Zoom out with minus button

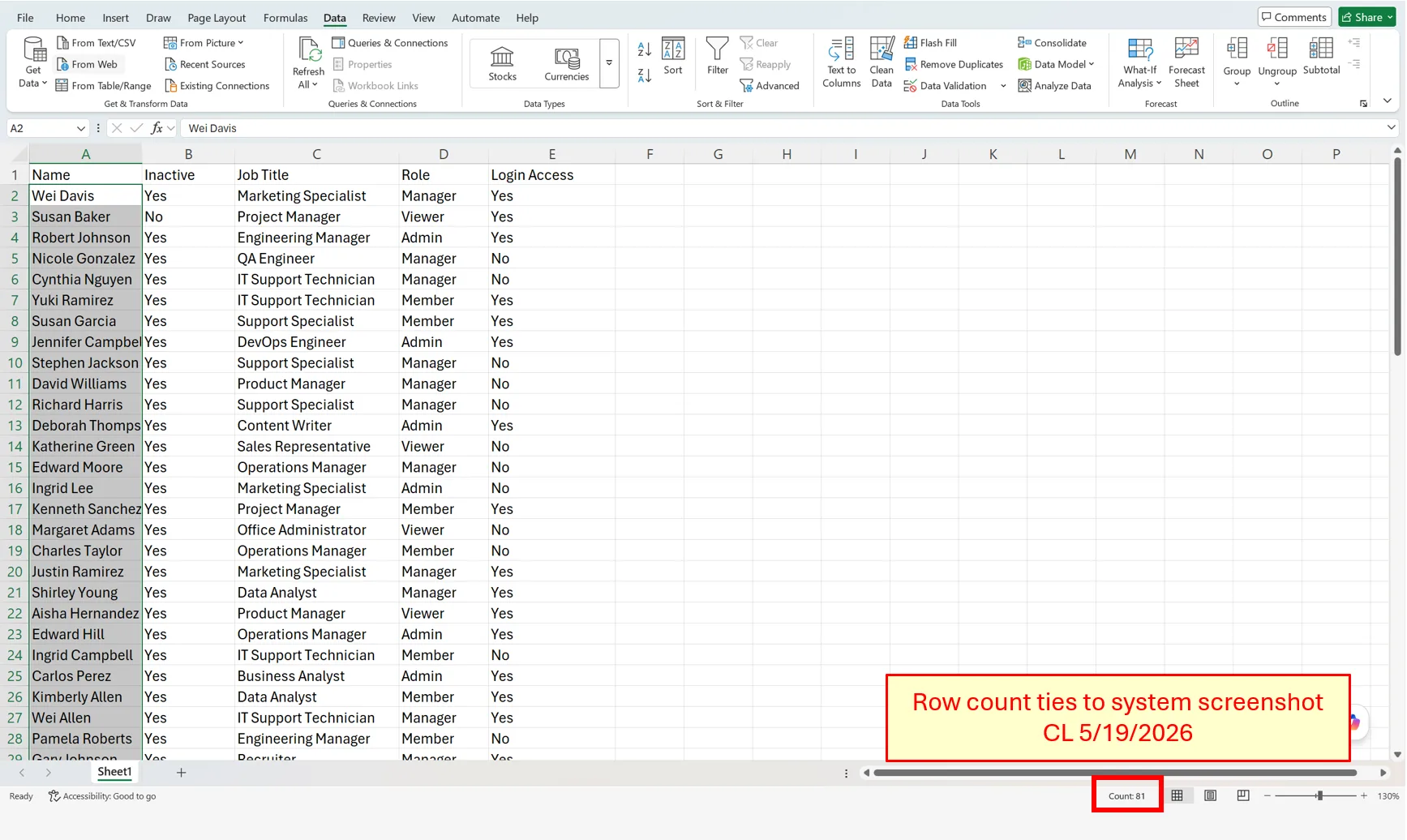1267,796
